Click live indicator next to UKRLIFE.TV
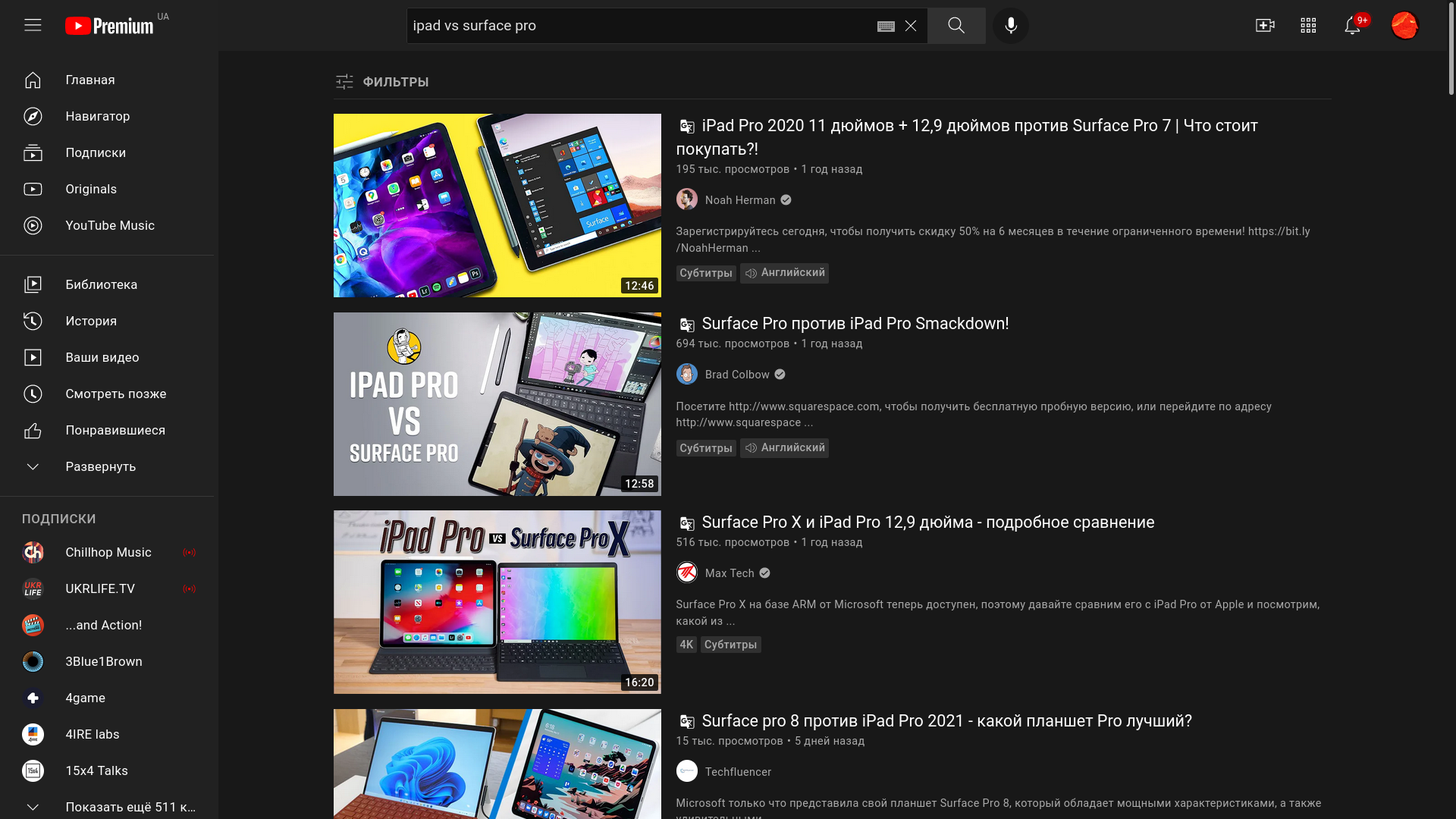The width and height of the screenshot is (1456, 819). [x=190, y=588]
